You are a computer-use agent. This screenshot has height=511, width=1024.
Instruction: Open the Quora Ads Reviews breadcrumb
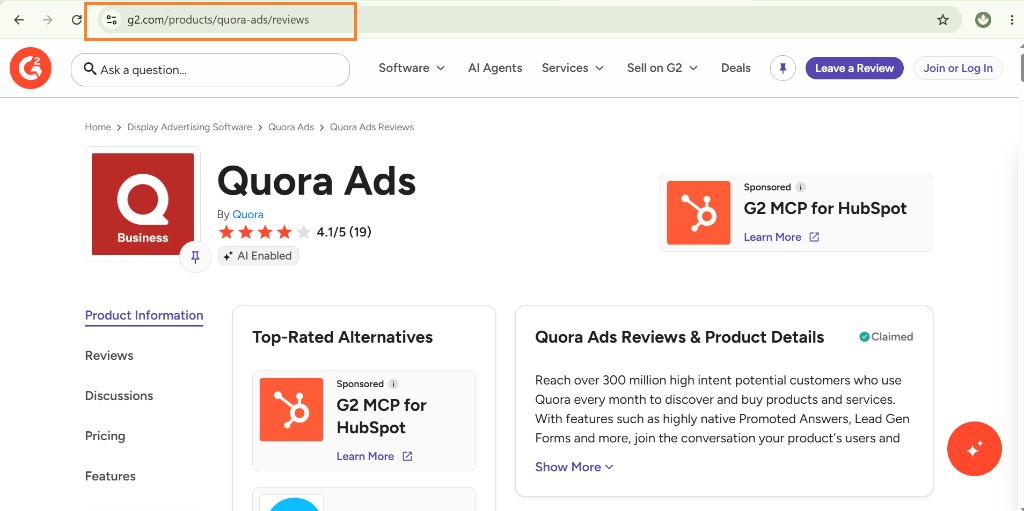point(372,127)
